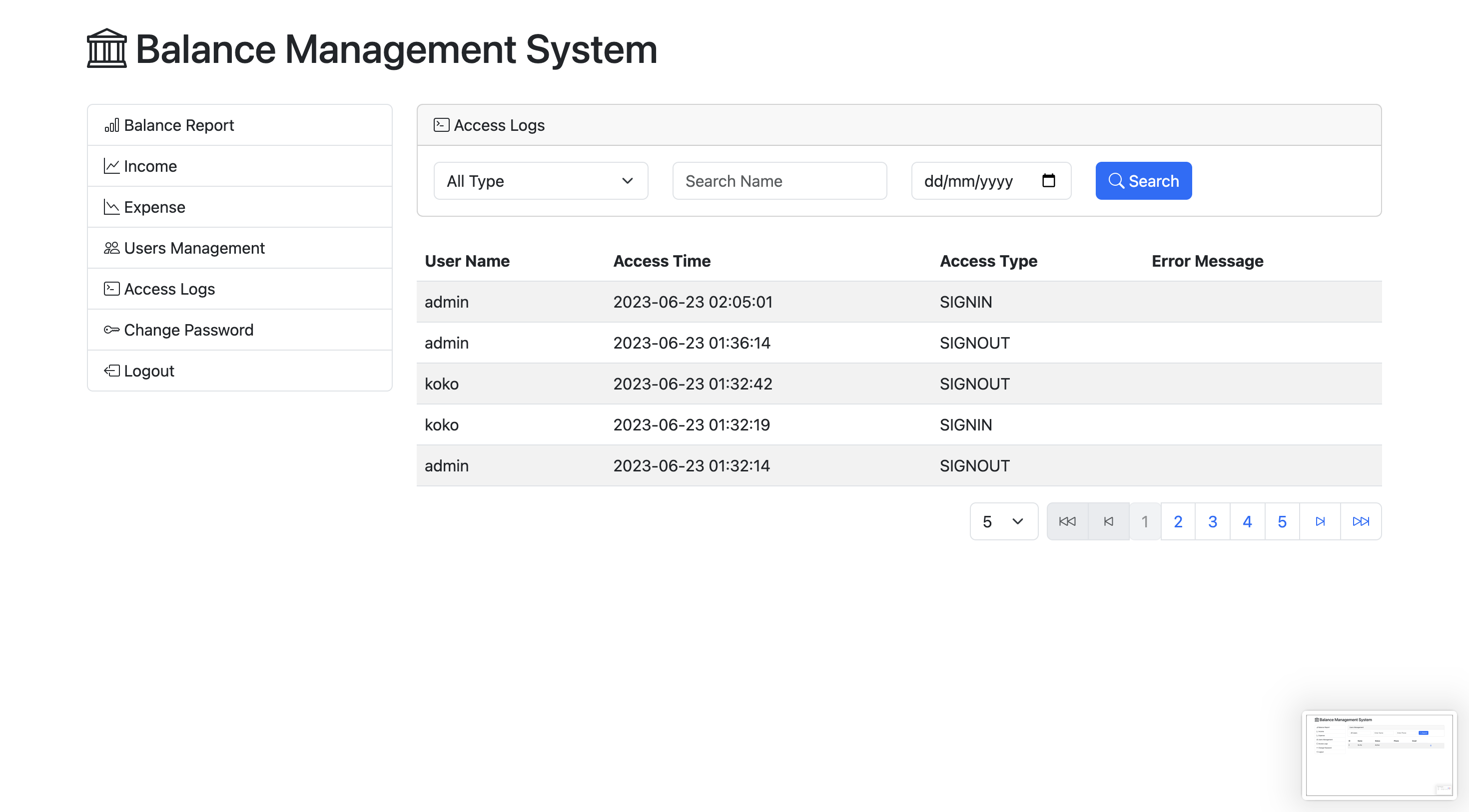The height and width of the screenshot is (812, 1469).
Task: Click timestamp 2023-06-23 01:32:19
Action: 692,425
